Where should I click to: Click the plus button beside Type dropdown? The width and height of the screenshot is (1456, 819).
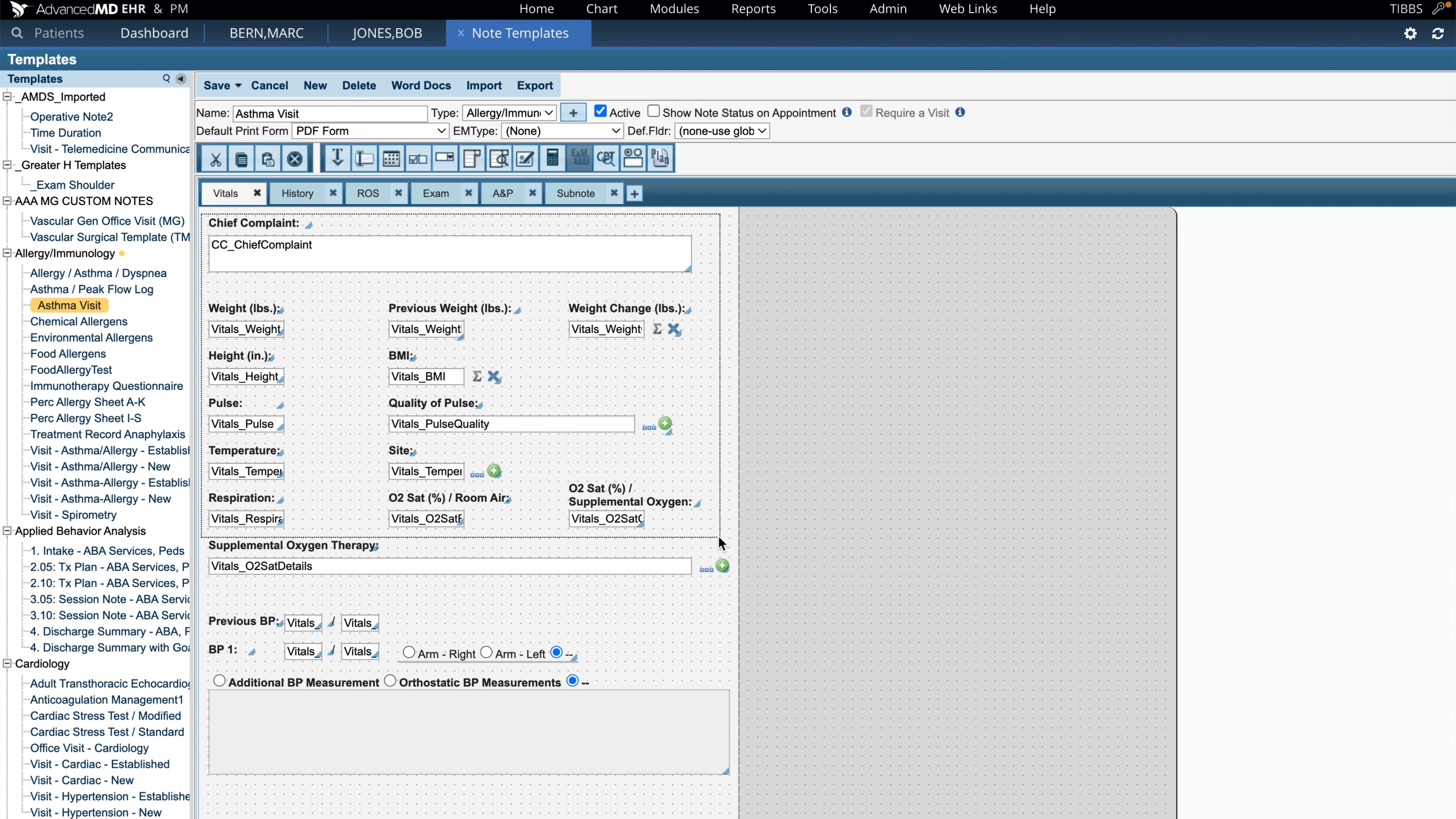(573, 113)
